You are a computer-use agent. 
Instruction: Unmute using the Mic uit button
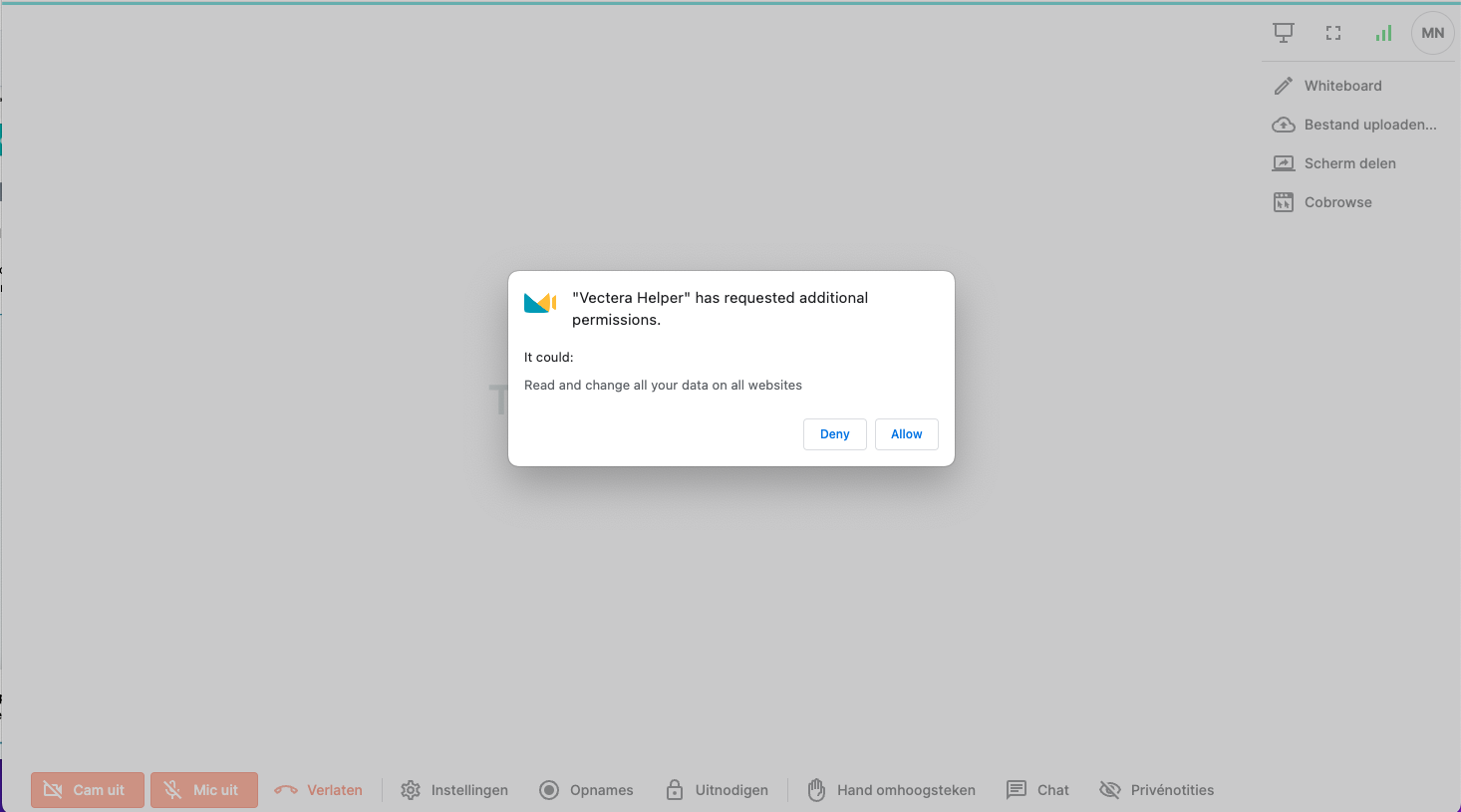(x=204, y=790)
